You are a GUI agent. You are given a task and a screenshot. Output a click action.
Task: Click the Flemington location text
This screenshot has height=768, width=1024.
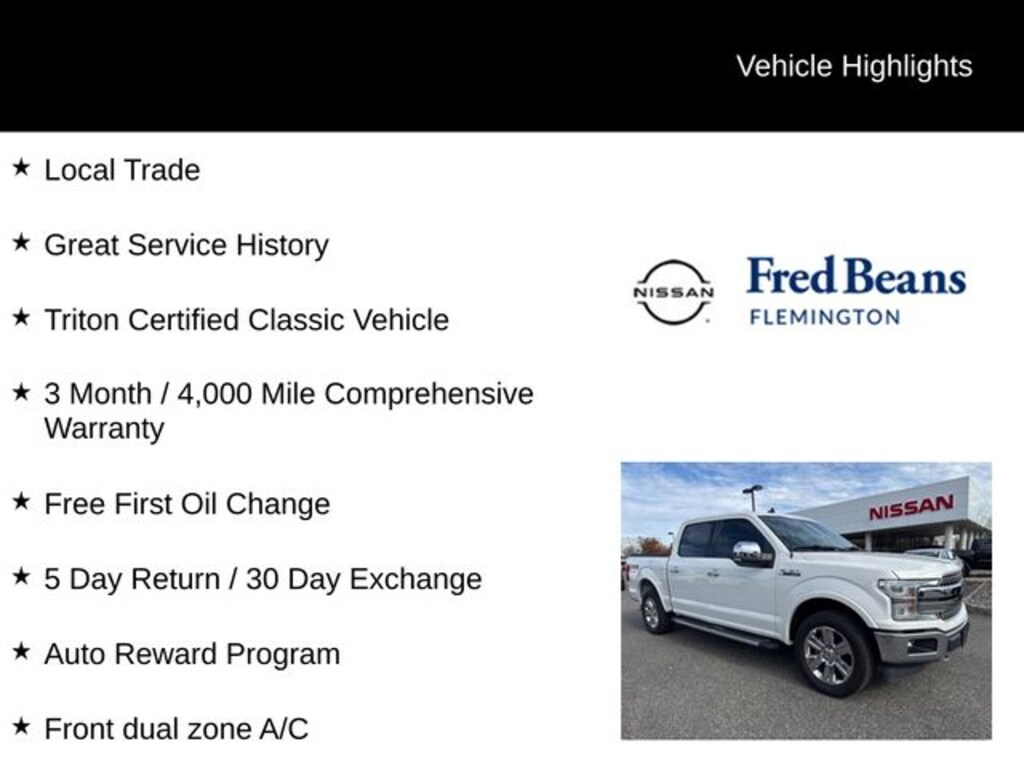(824, 317)
